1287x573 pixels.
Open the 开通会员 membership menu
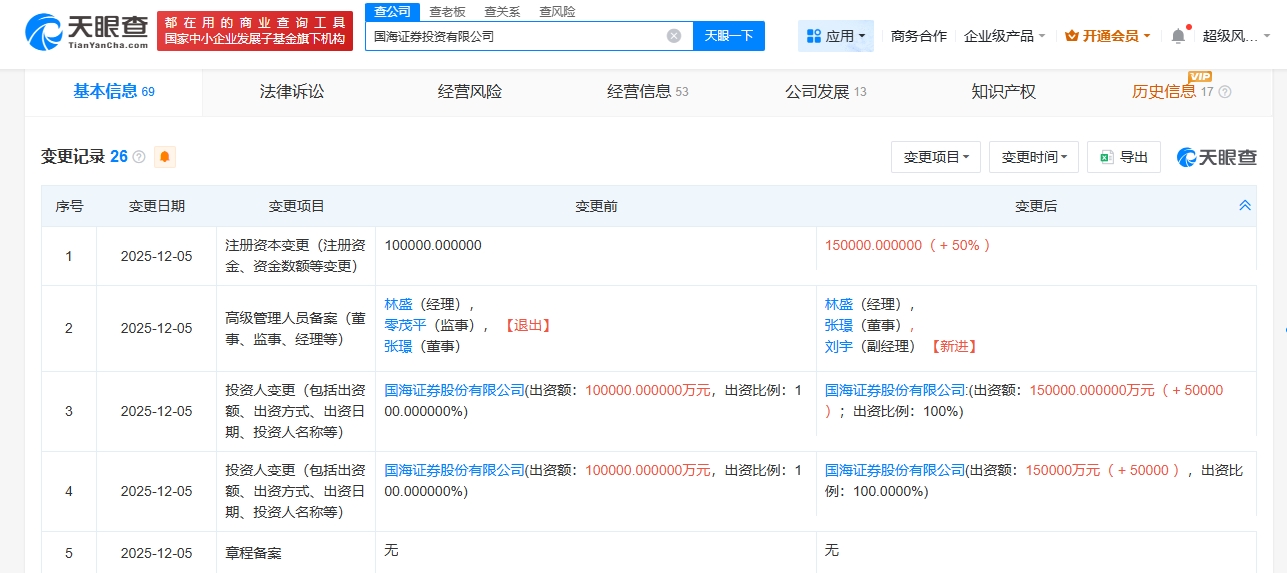pos(1107,36)
